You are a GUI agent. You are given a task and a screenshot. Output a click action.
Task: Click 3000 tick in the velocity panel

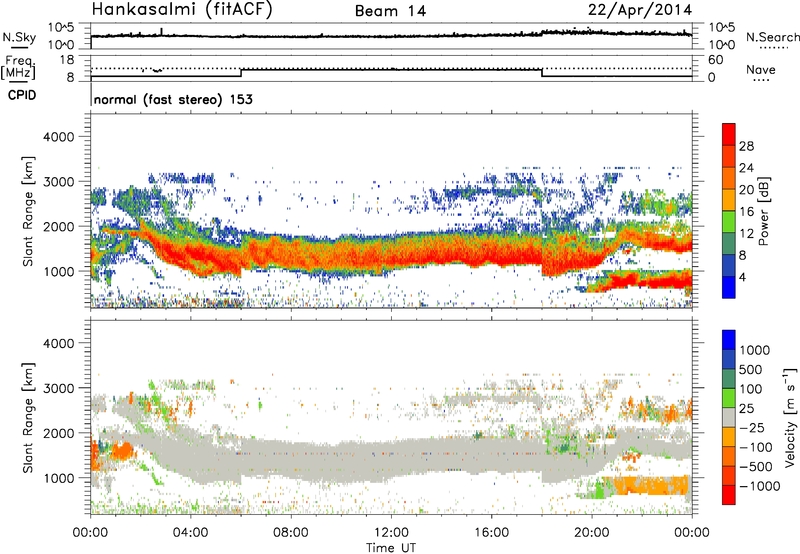59,388
